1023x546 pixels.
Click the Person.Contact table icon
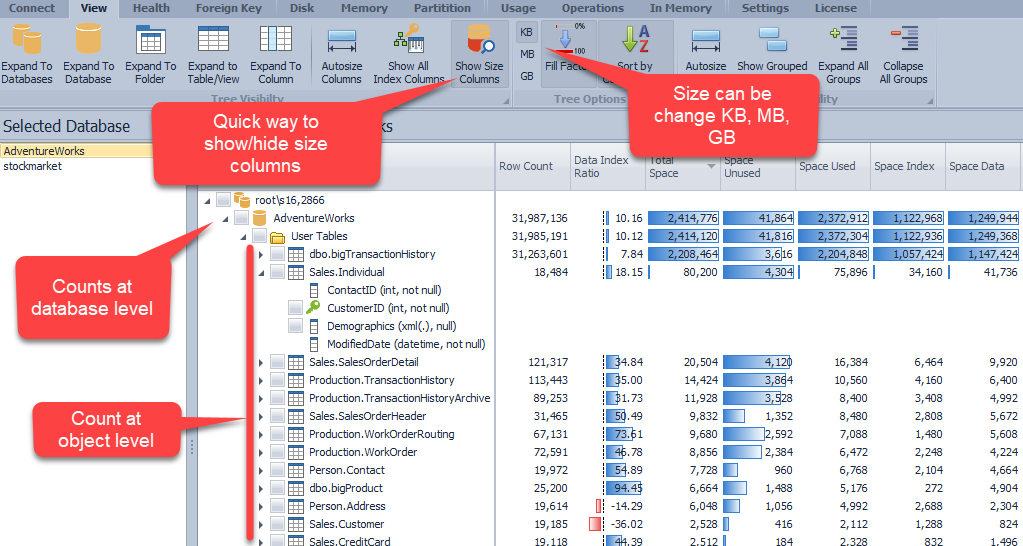pyautogui.click(x=296, y=470)
